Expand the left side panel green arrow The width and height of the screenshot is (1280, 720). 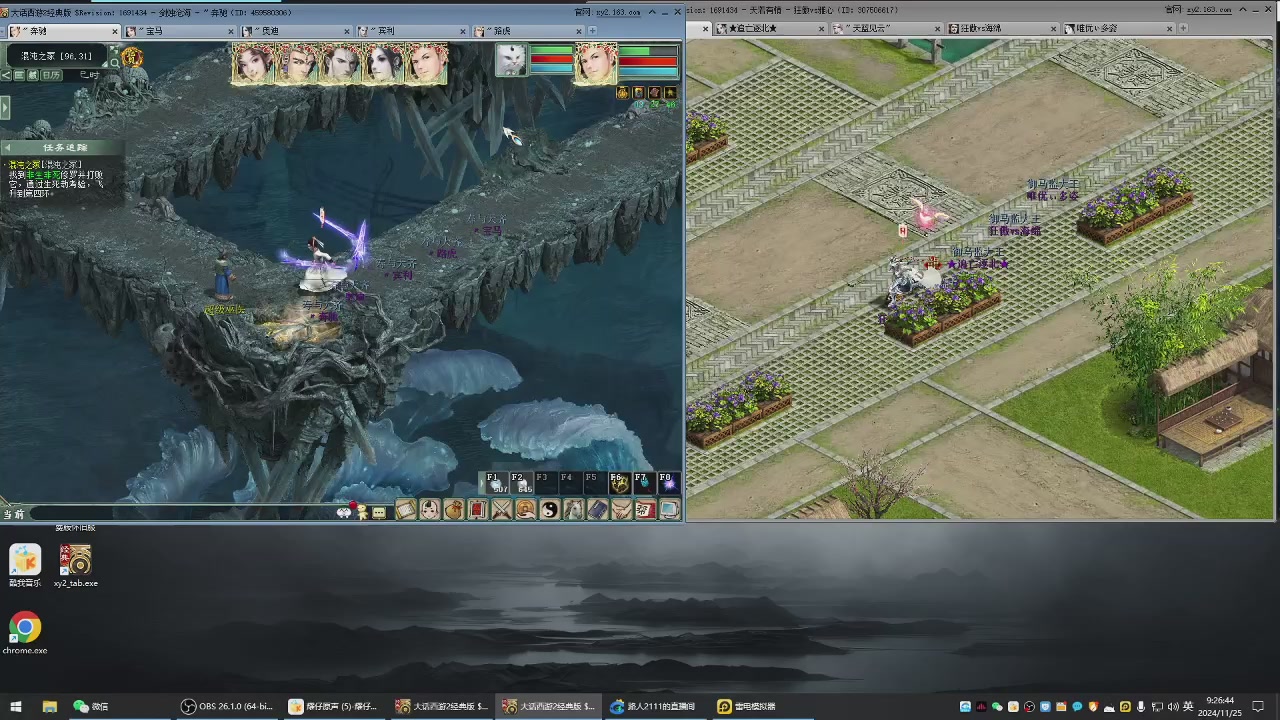click(x=4, y=107)
